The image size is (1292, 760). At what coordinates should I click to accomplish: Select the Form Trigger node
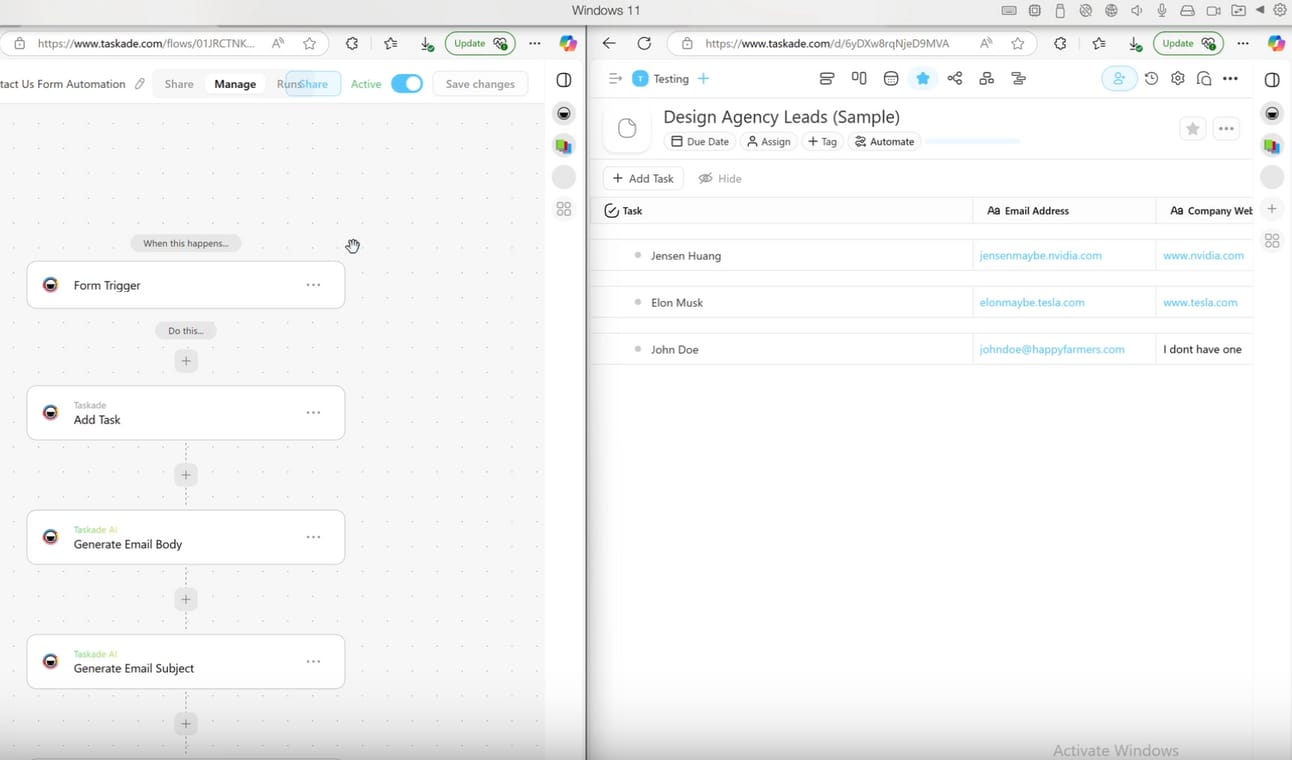point(186,285)
